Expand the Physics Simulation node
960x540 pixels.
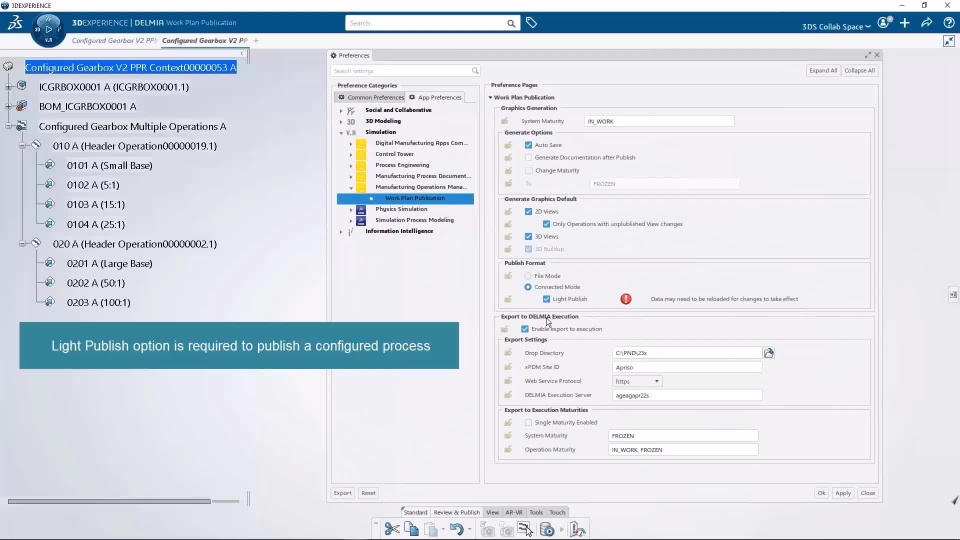pos(351,209)
